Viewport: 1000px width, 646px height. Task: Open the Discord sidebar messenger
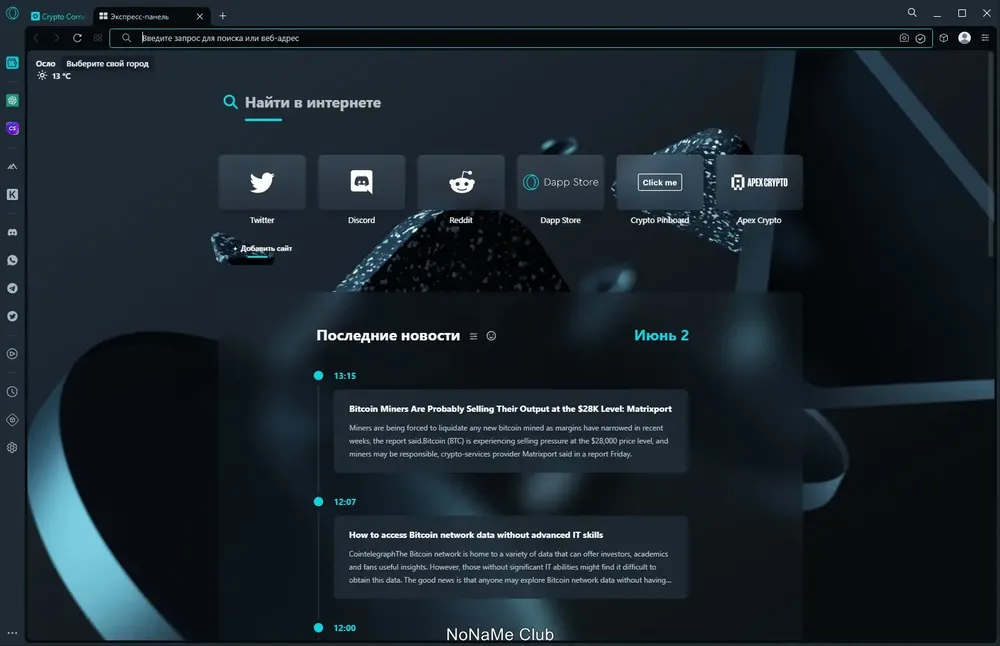(12, 232)
